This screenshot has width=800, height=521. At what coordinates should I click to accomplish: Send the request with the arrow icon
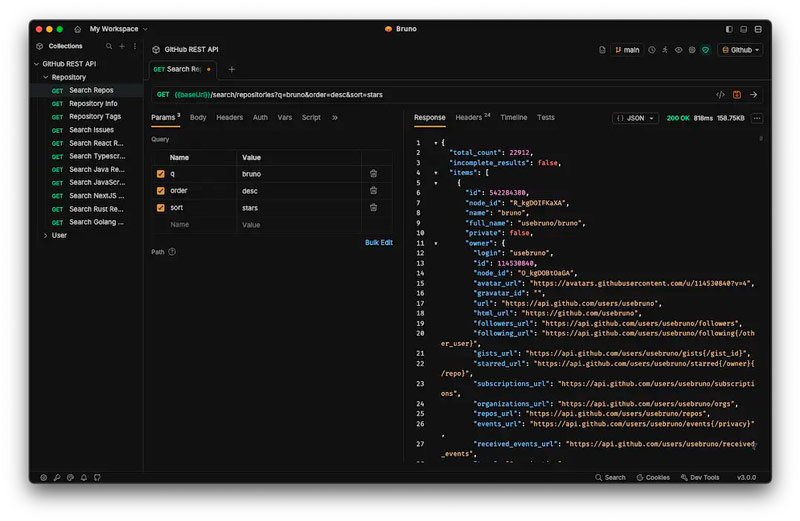[x=754, y=95]
